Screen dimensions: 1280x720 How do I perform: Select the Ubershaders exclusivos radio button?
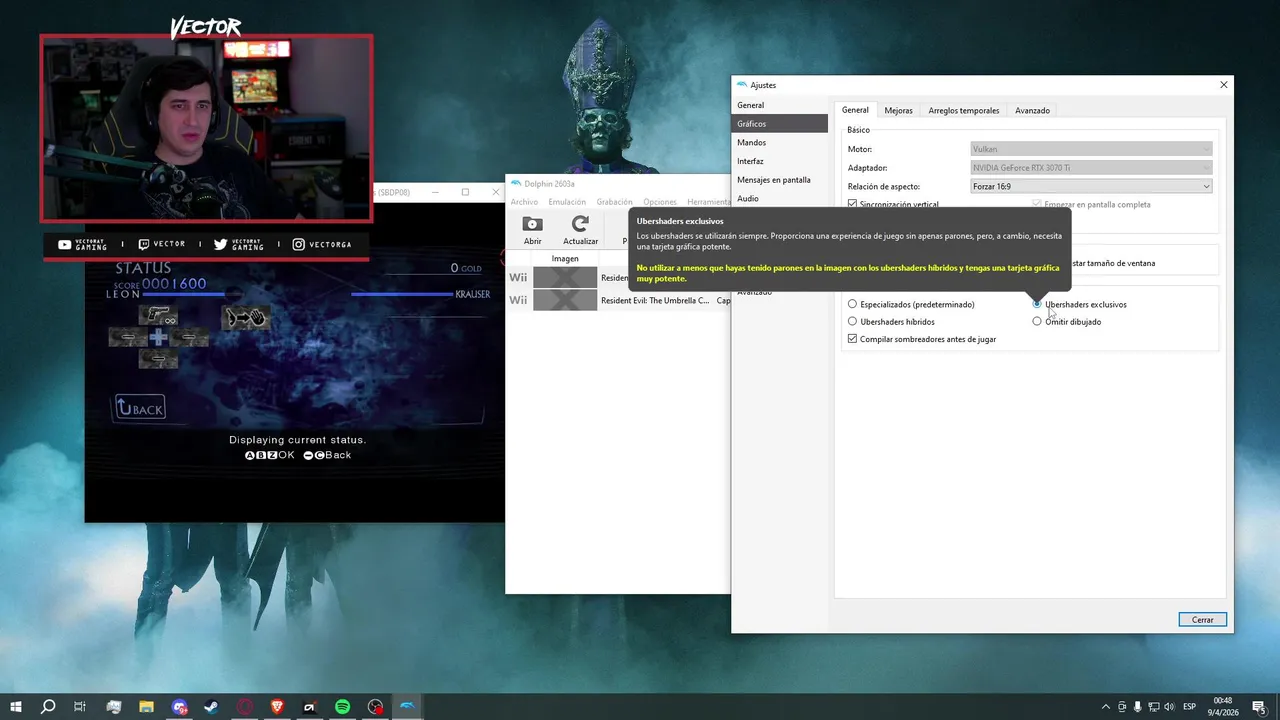[x=1037, y=304]
